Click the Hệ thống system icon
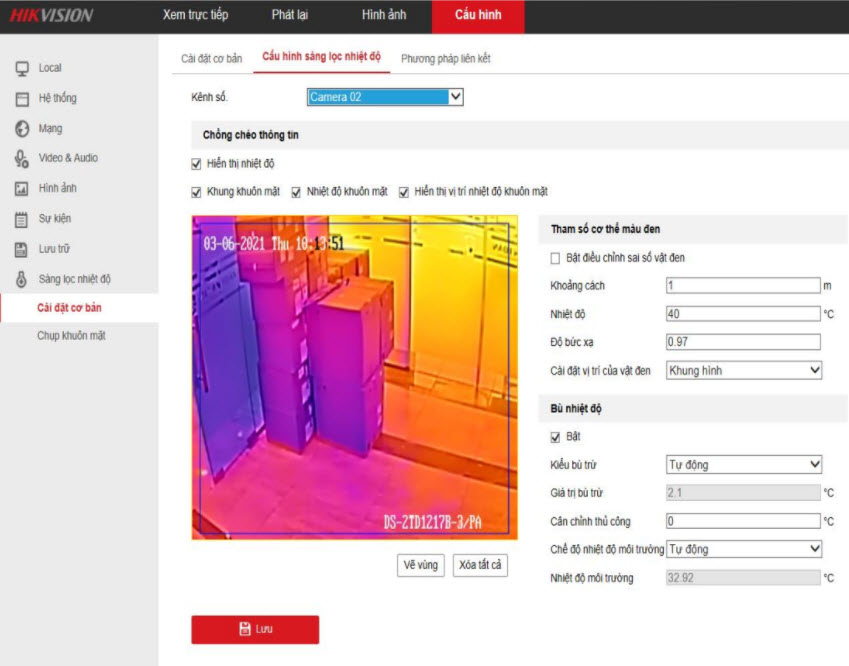849x666 pixels. pos(21,98)
